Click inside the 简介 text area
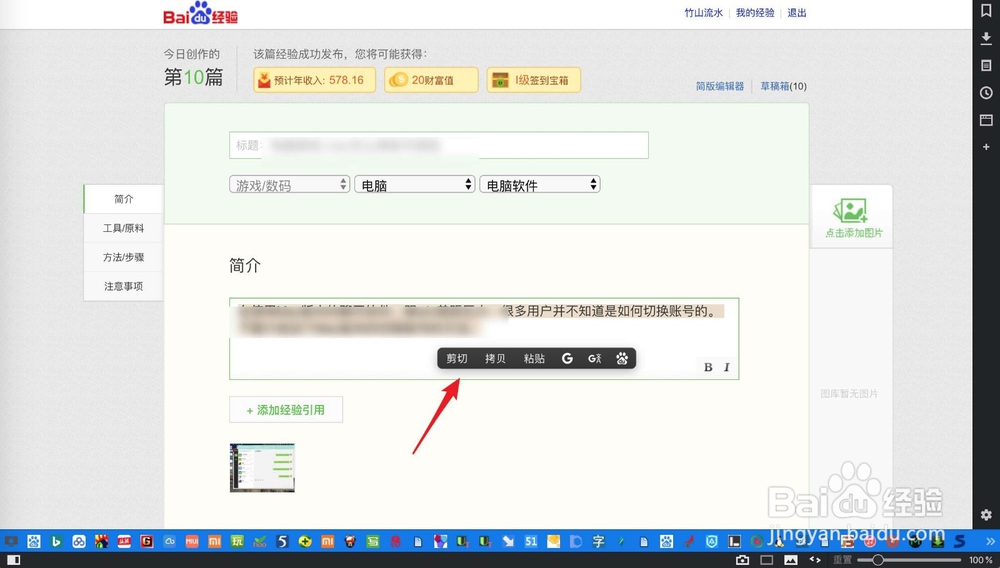1000x568 pixels. 484,339
